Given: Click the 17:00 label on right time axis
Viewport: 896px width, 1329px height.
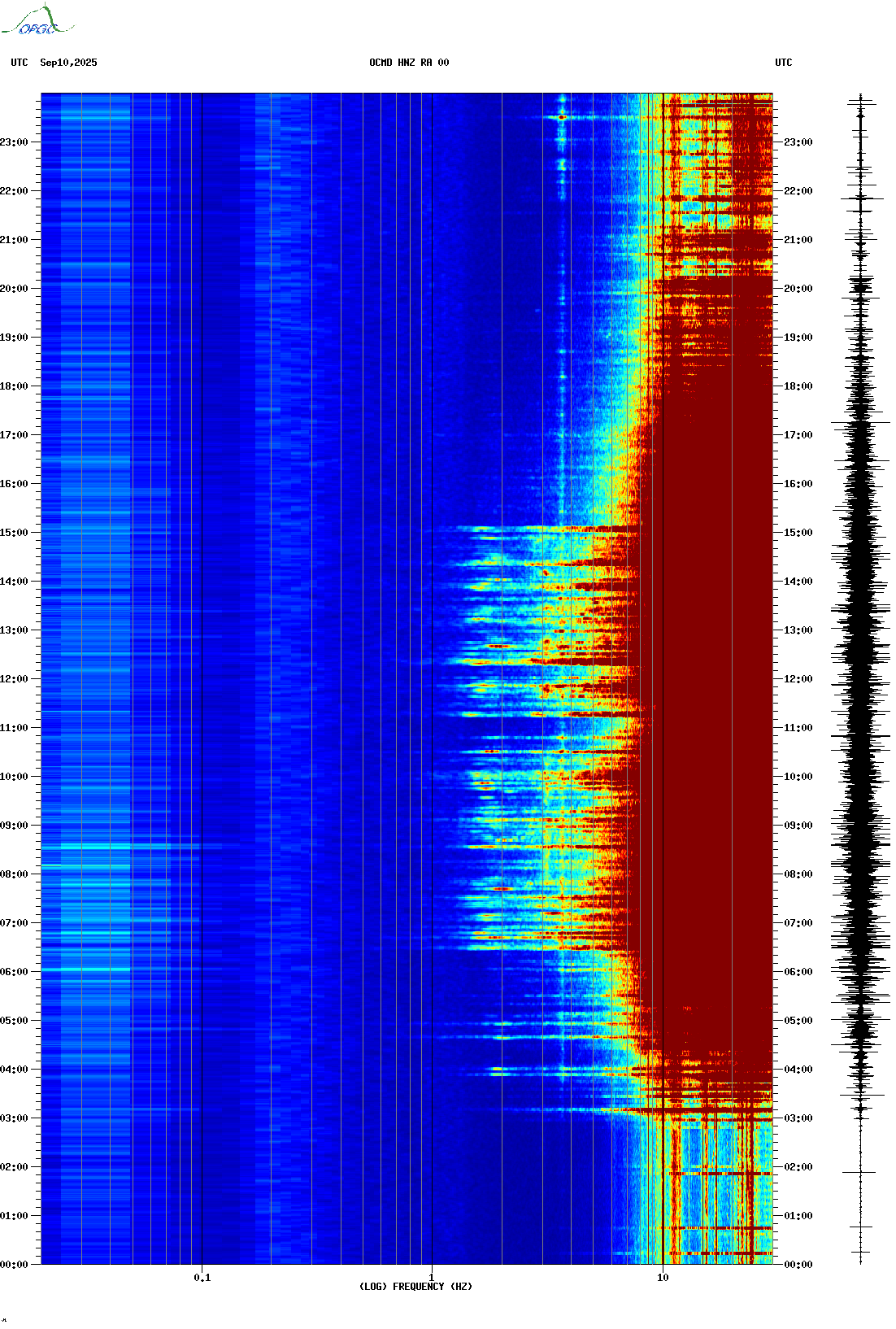Looking at the screenshot, I should tap(798, 435).
